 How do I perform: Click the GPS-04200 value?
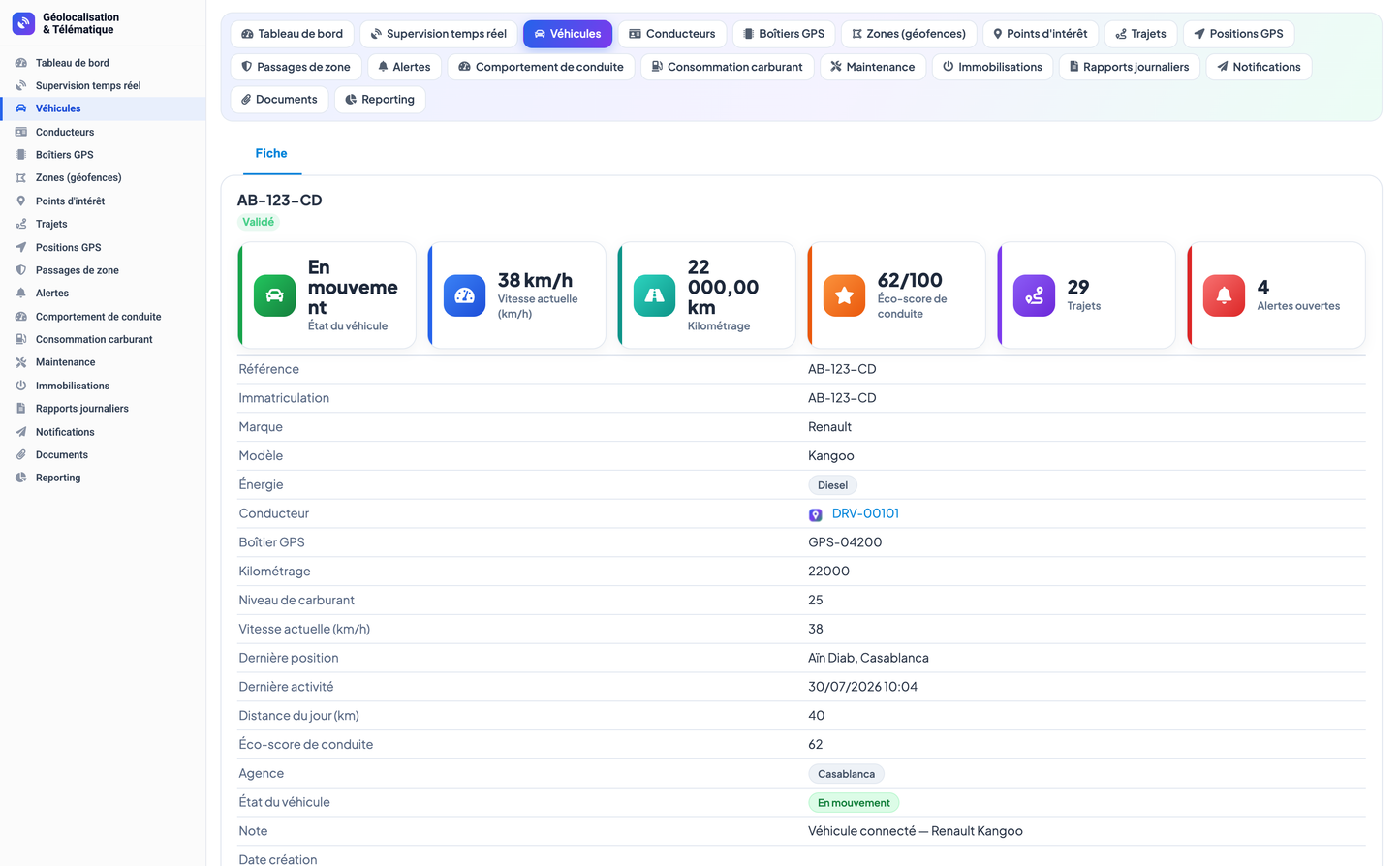click(x=845, y=542)
